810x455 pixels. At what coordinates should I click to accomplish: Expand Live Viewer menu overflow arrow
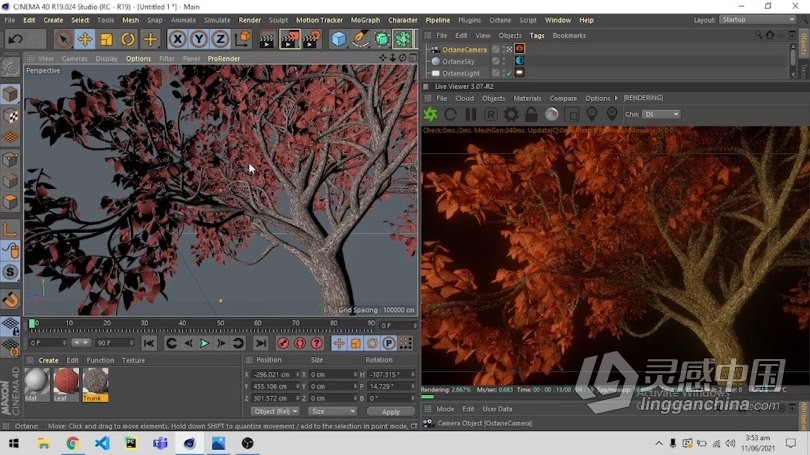tap(616, 98)
